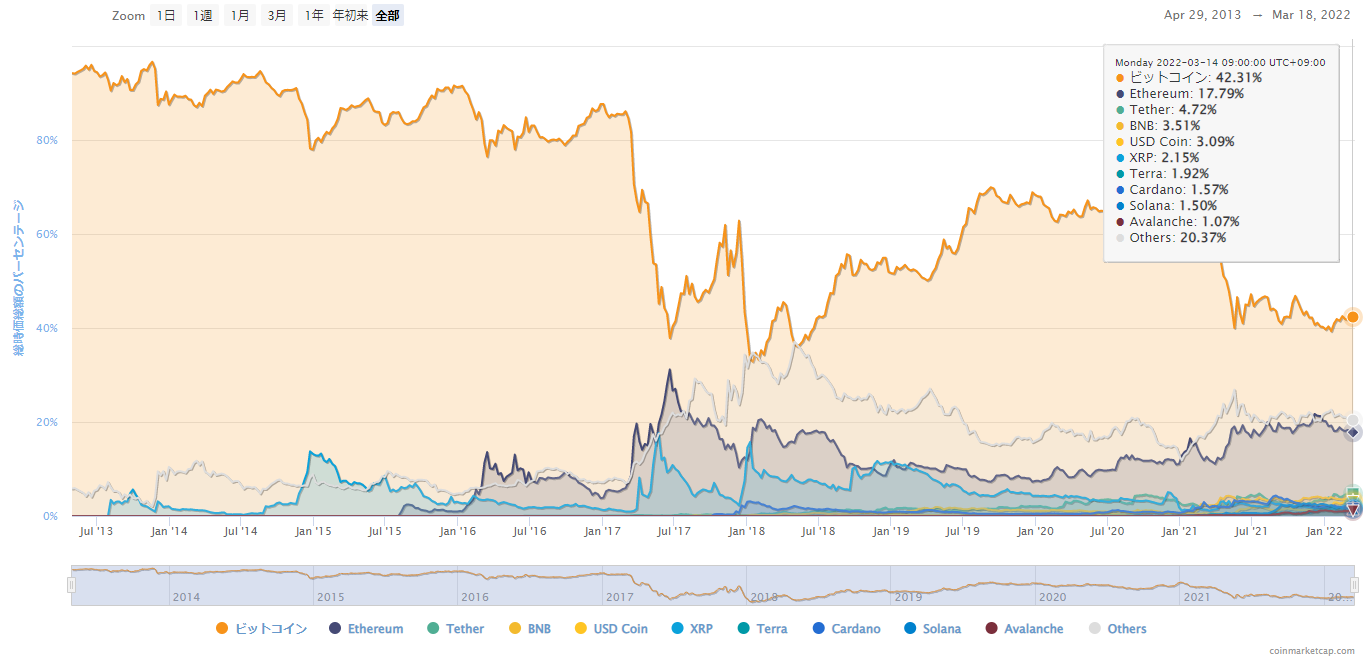Viewport: 1369px width, 666px height.
Task: Switch to the 全部 zoom range
Action: [388, 15]
